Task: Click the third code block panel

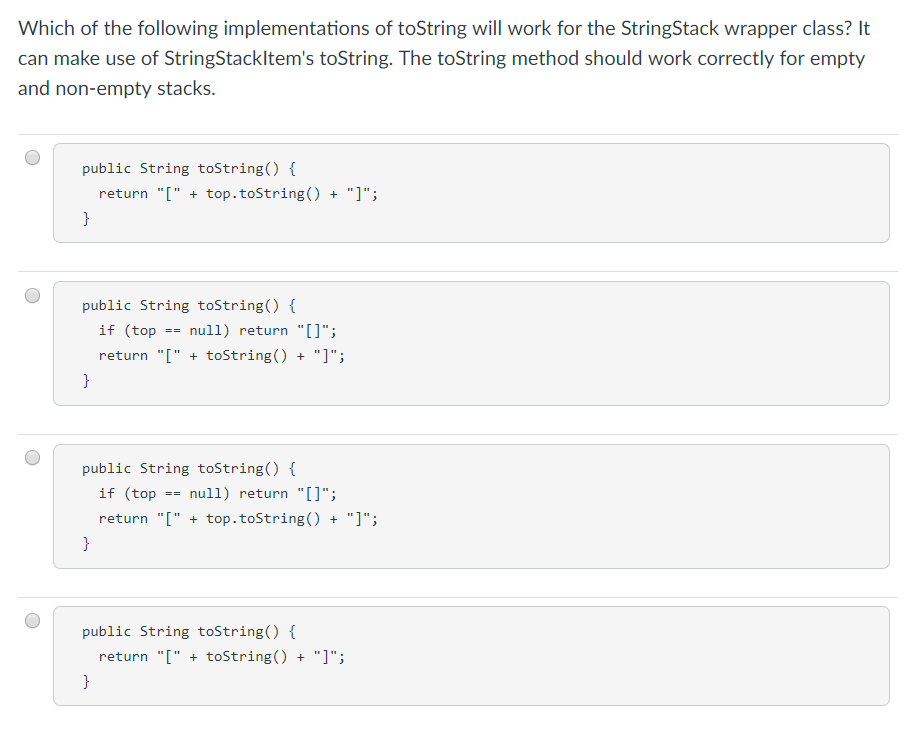Action: click(470, 505)
